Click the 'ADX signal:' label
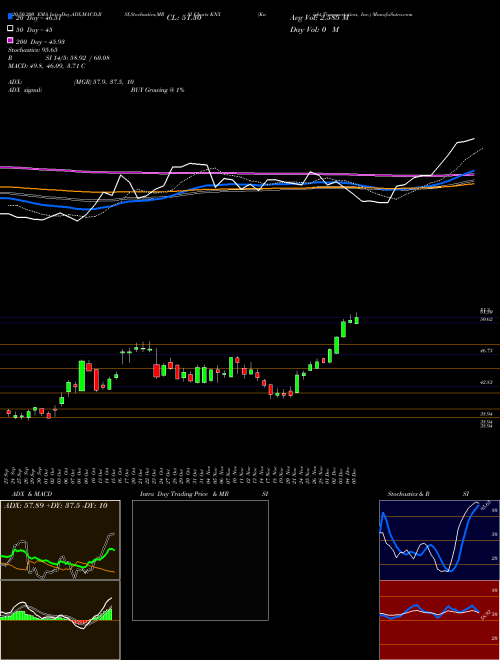Screen dimensions: 500x660 pyautogui.click(x=24, y=90)
